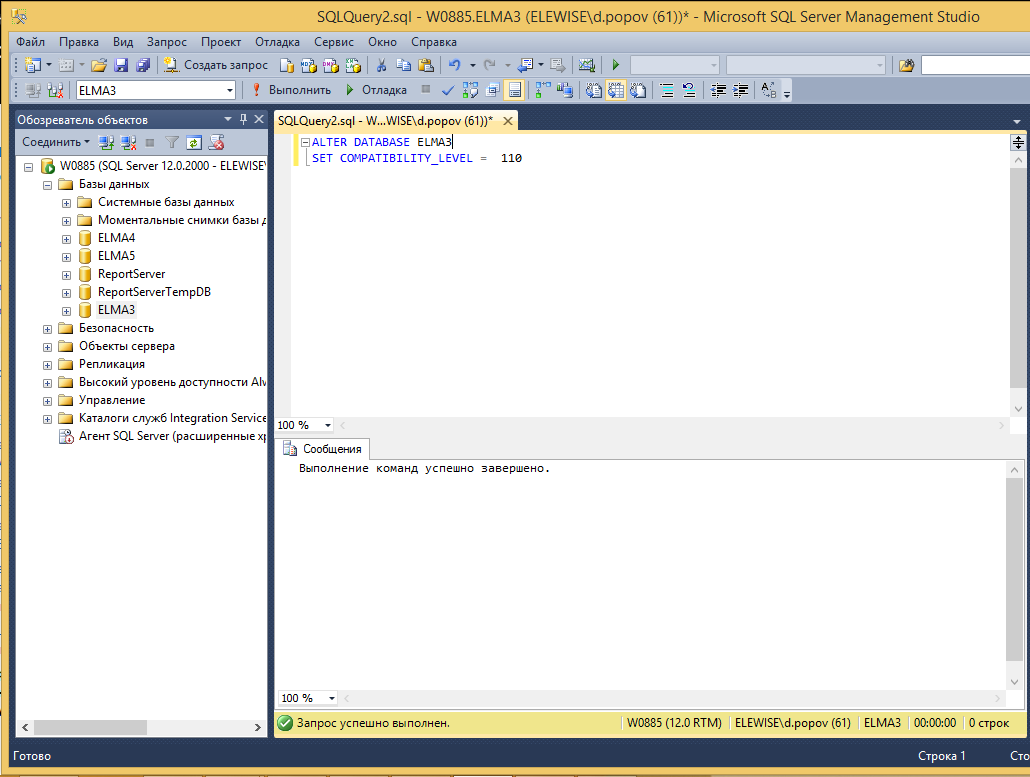Collapse the Базы данных folder
This screenshot has width=1030, height=777.
pos(48,184)
